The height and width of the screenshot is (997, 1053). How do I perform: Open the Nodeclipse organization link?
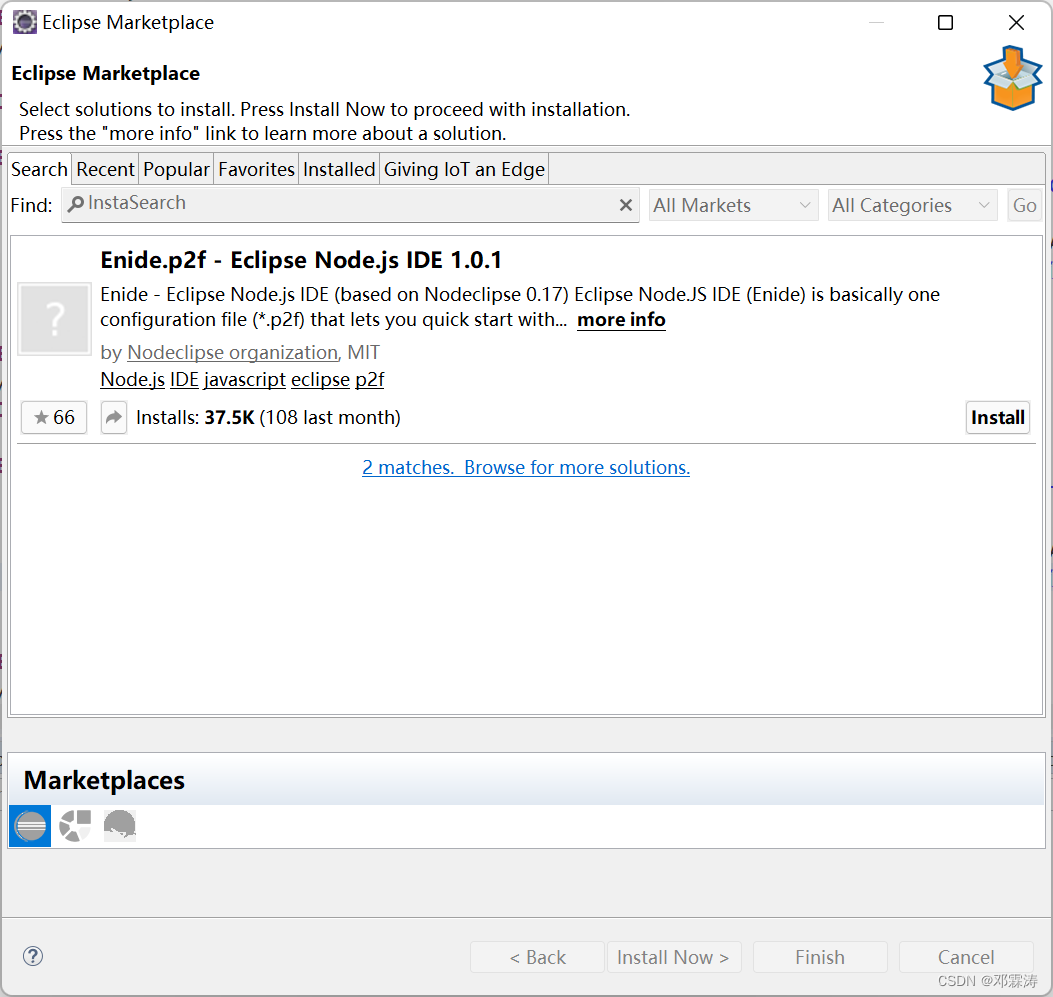[x=232, y=352]
